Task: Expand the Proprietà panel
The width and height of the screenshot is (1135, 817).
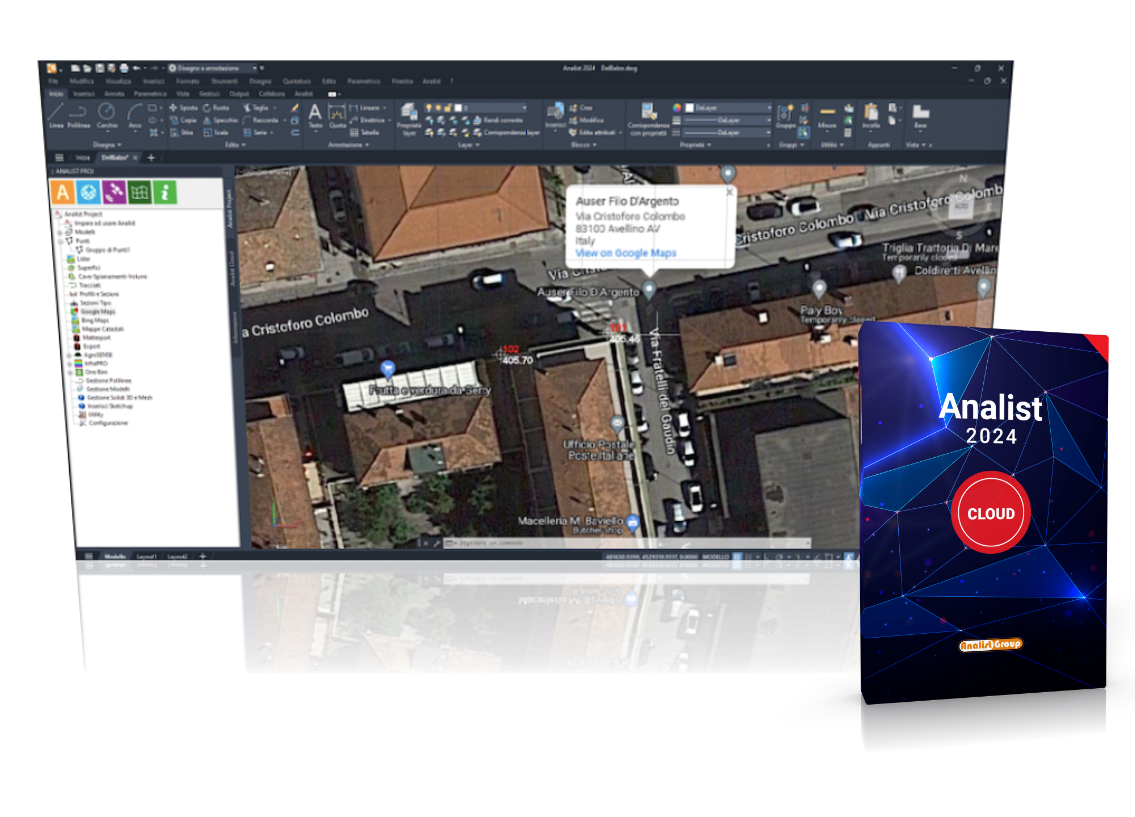Action: point(696,145)
